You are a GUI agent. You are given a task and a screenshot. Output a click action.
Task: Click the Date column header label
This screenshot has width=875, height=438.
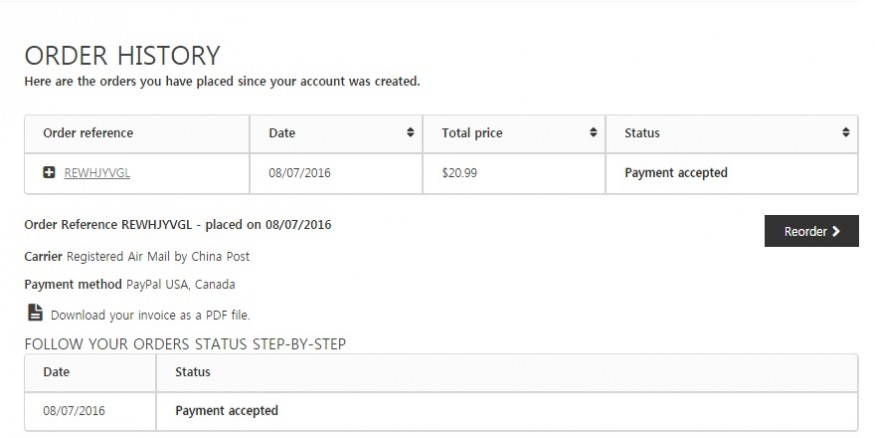282,133
